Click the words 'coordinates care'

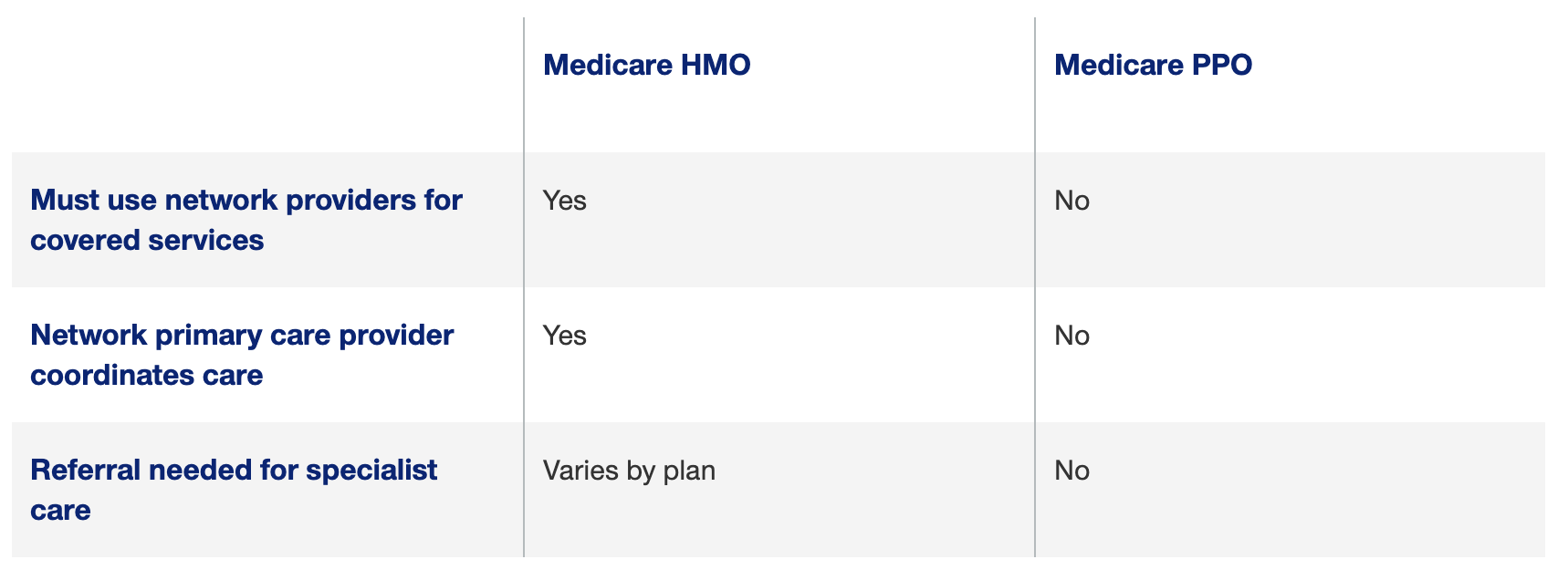pyautogui.click(x=146, y=375)
